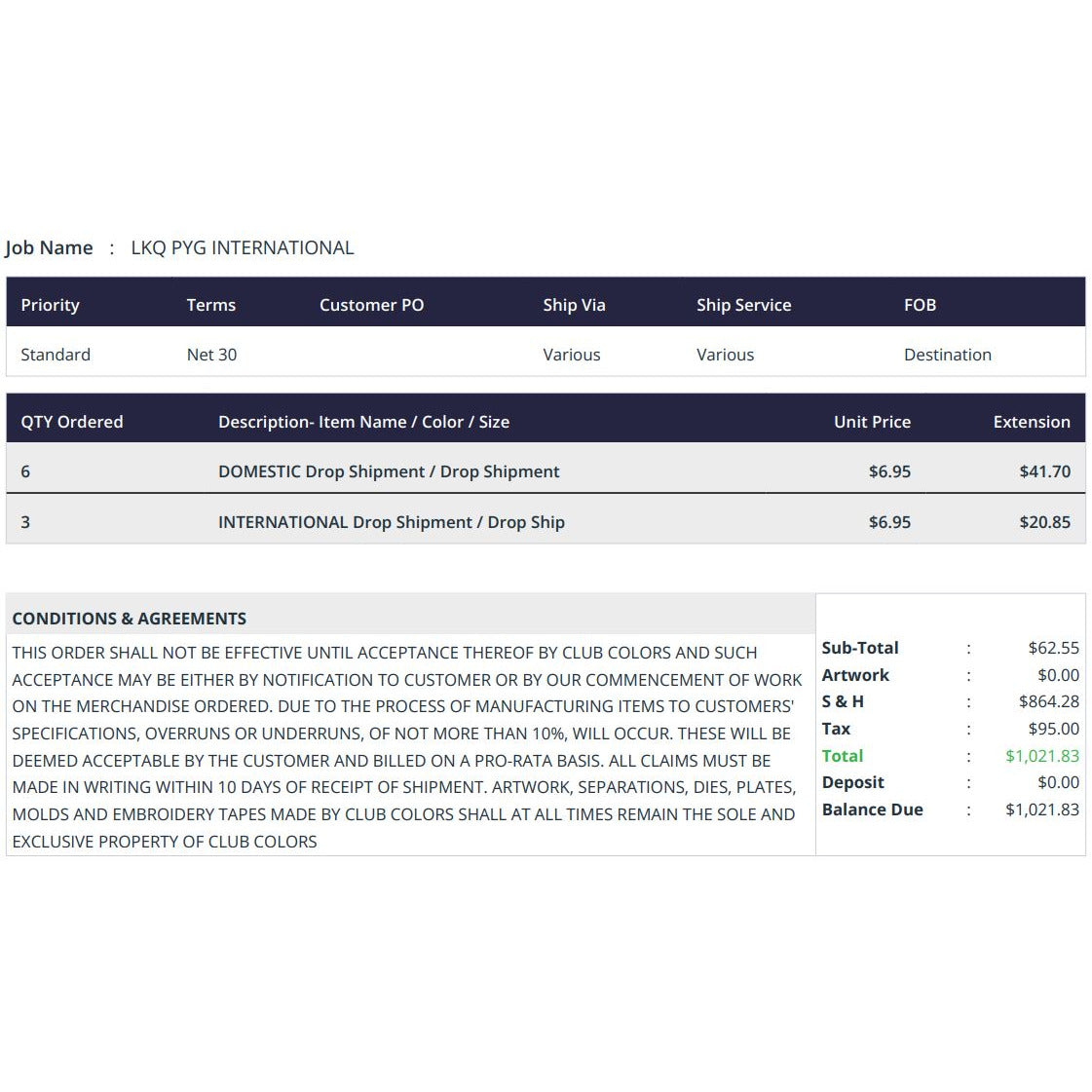Select the Customer PO header

coord(371,305)
